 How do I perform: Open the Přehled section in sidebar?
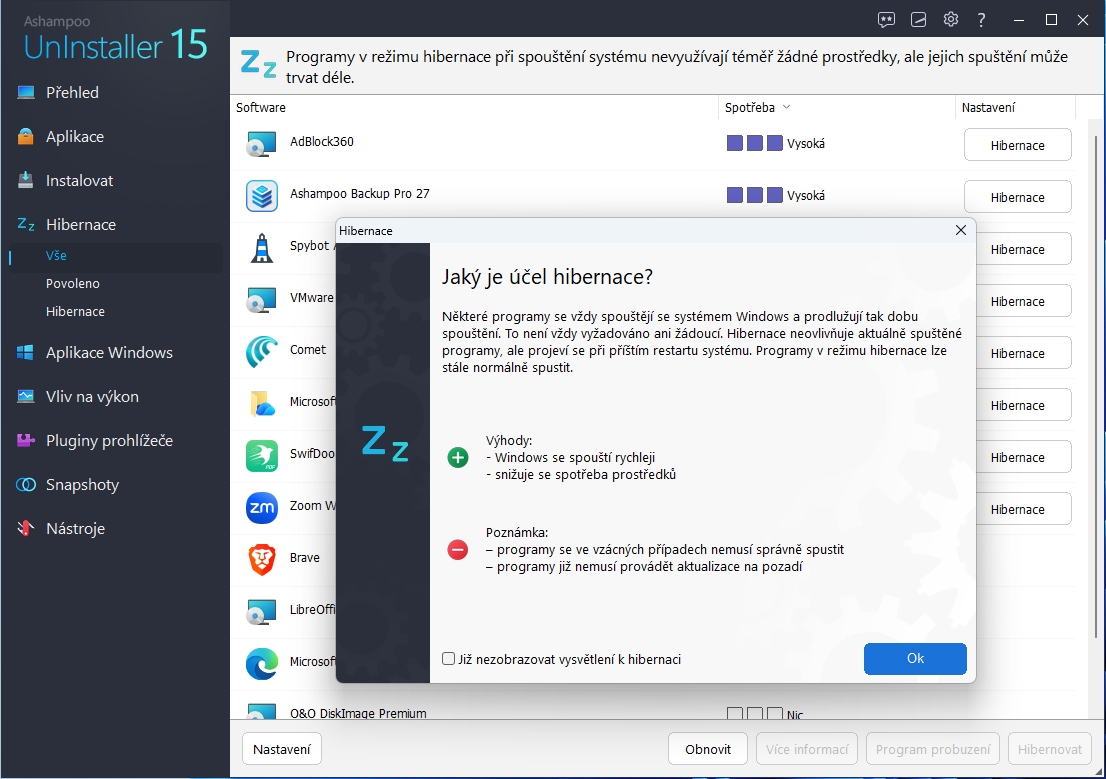click(72, 92)
